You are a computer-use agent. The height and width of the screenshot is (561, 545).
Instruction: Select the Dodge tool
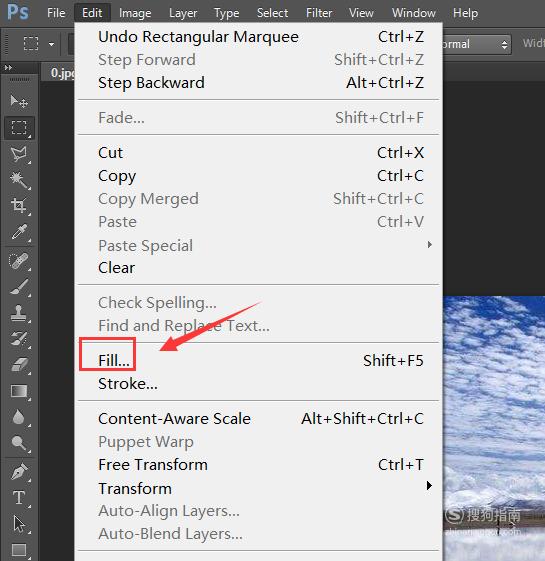point(19,443)
